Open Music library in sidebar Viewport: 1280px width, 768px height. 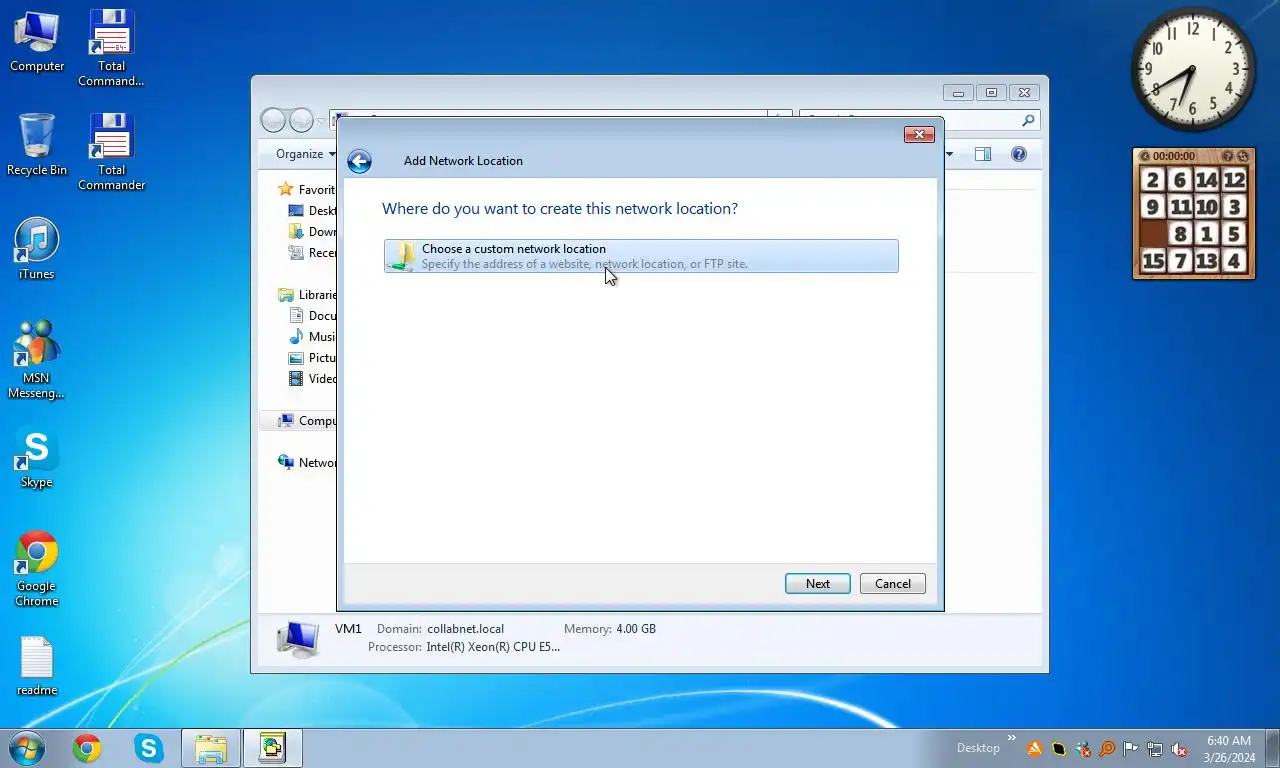click(x=312, y=337)
